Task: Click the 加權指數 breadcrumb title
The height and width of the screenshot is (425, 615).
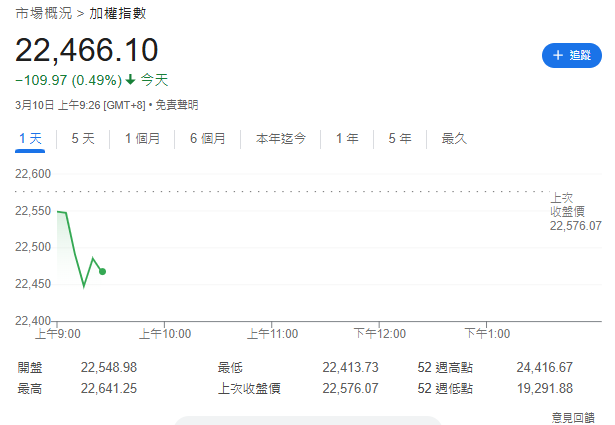Action: pos(118,13)
